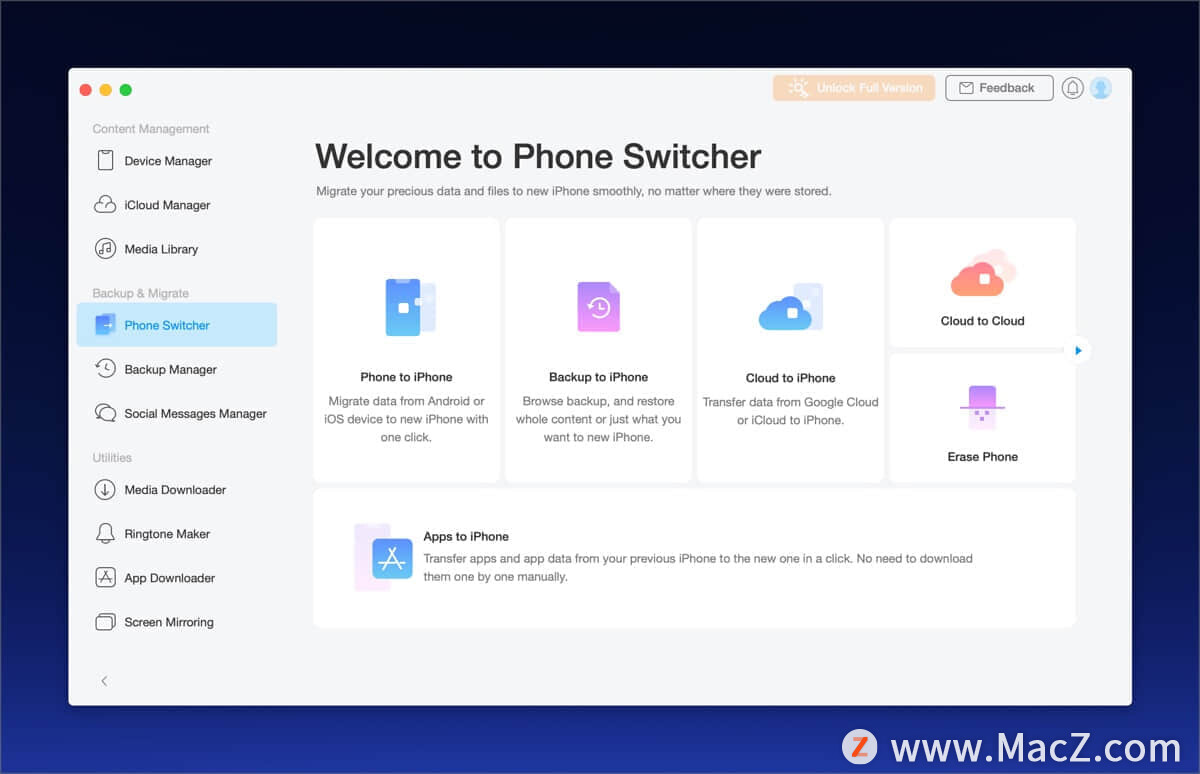
Task: Click the Backup to iPhone purple file icon
Action: (598, 307)
